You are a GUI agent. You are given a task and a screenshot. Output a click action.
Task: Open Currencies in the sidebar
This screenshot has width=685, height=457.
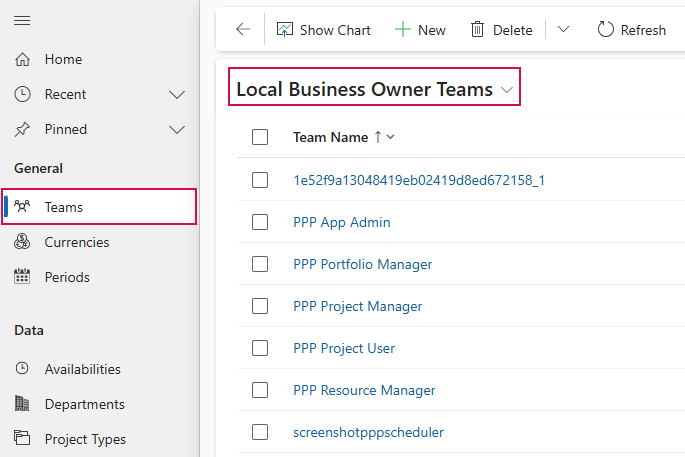77,242
